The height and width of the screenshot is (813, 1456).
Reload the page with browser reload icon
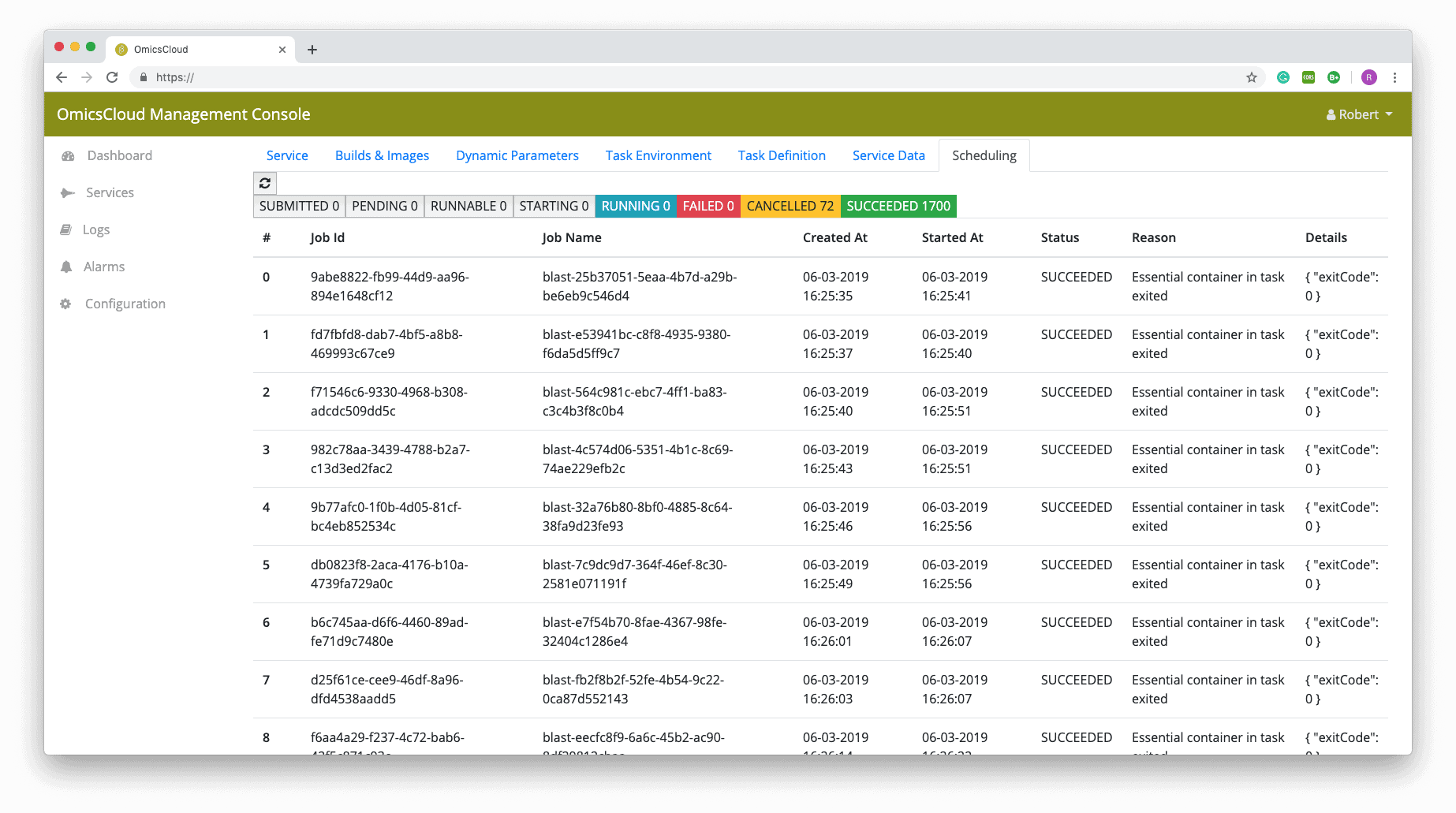(x=112, y=77)
